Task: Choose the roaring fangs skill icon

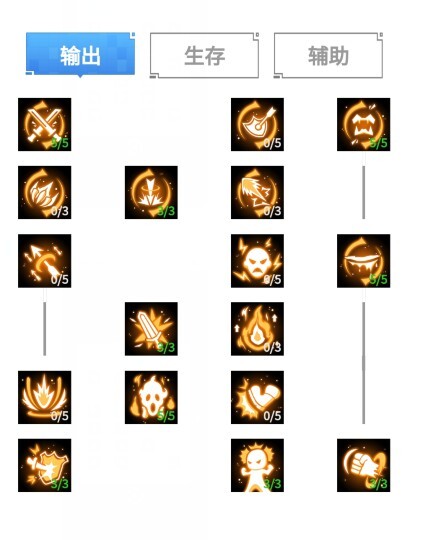Action: point(363,124)
